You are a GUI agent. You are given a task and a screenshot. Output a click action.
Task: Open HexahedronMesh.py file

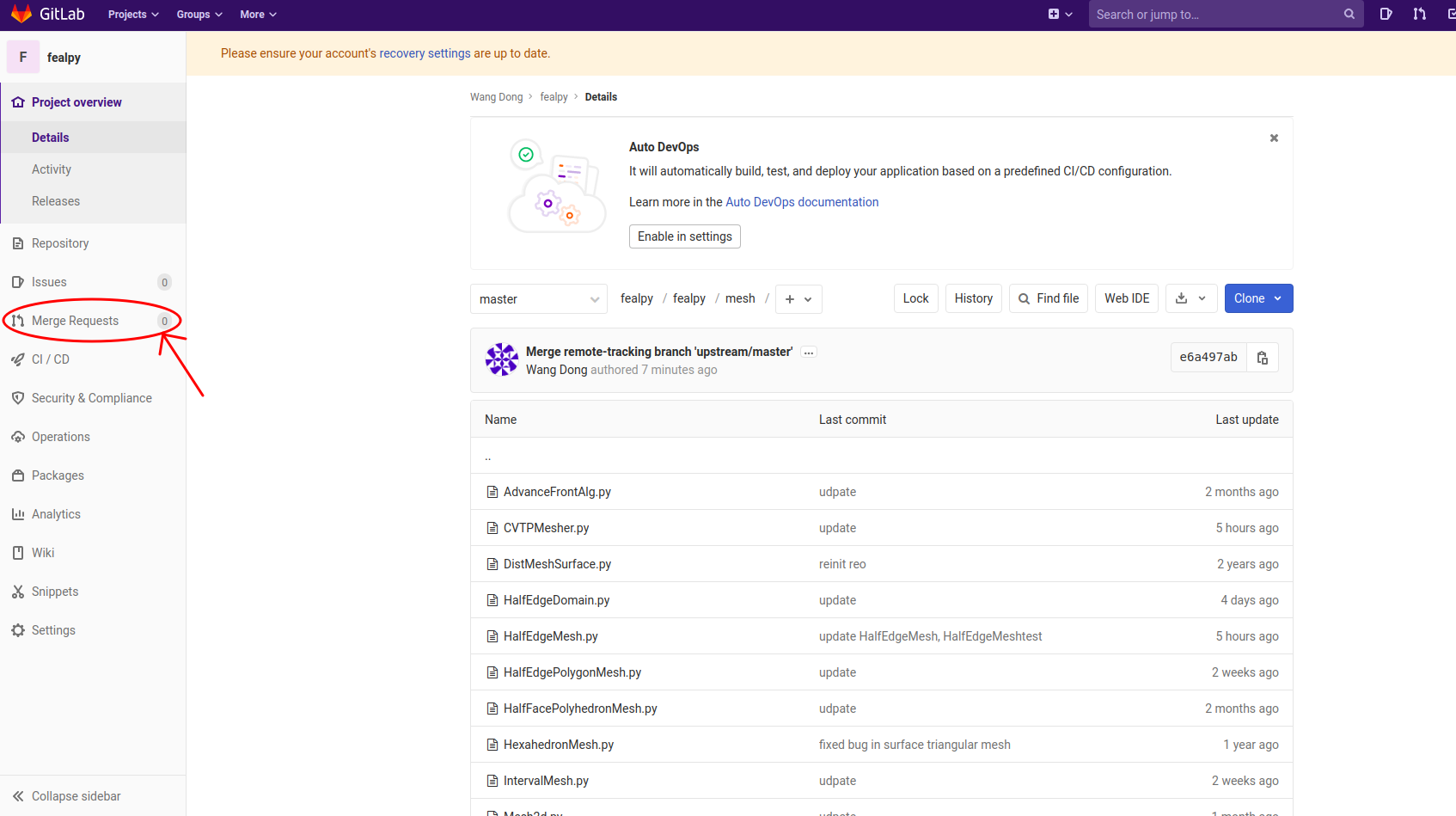point(559,745)
